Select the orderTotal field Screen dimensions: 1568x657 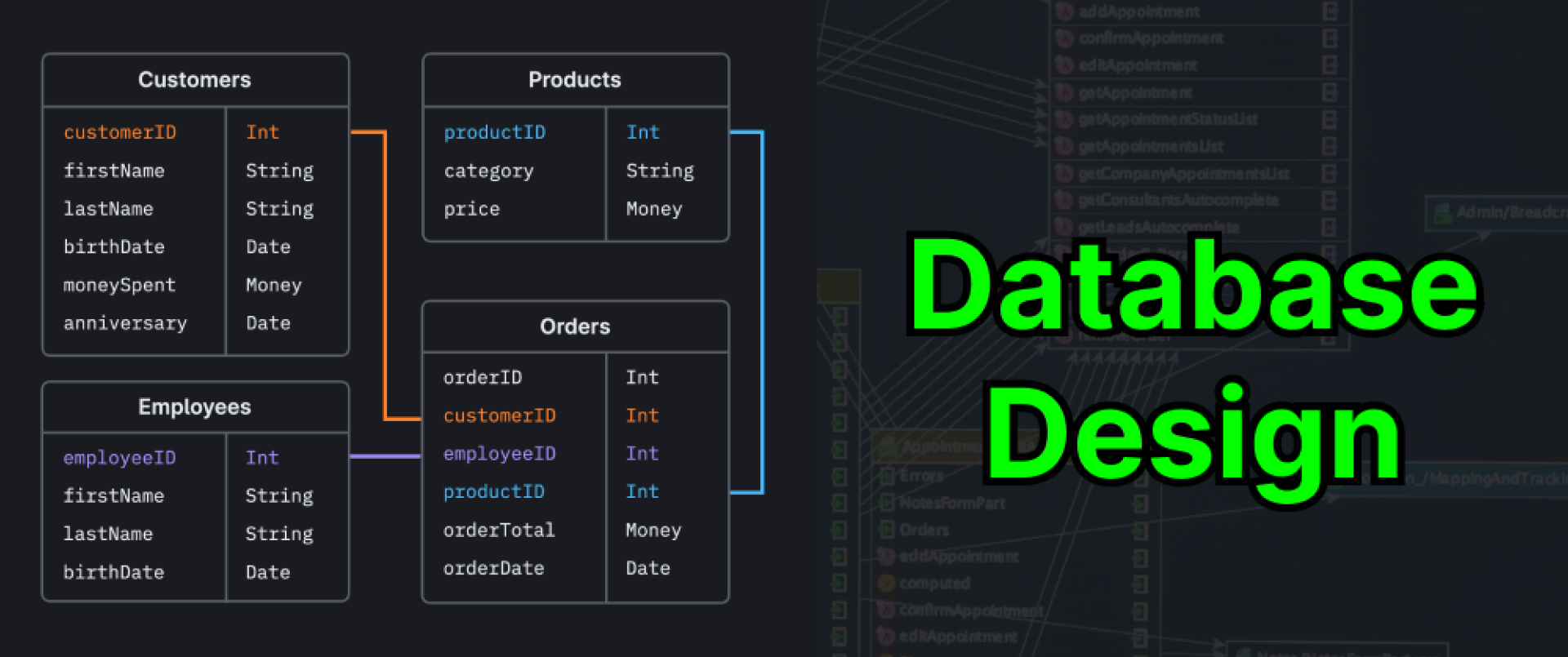[499, 530]
